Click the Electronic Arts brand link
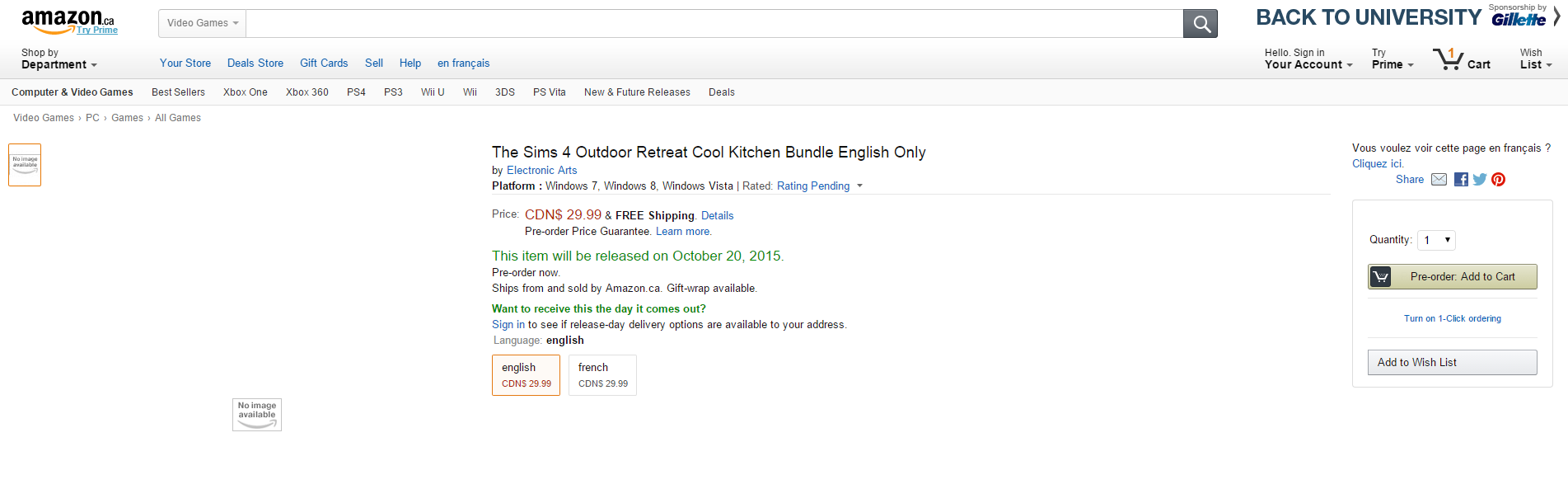Image resolution: width=1568 pixels, height=489 pixels. coord(541,171)
